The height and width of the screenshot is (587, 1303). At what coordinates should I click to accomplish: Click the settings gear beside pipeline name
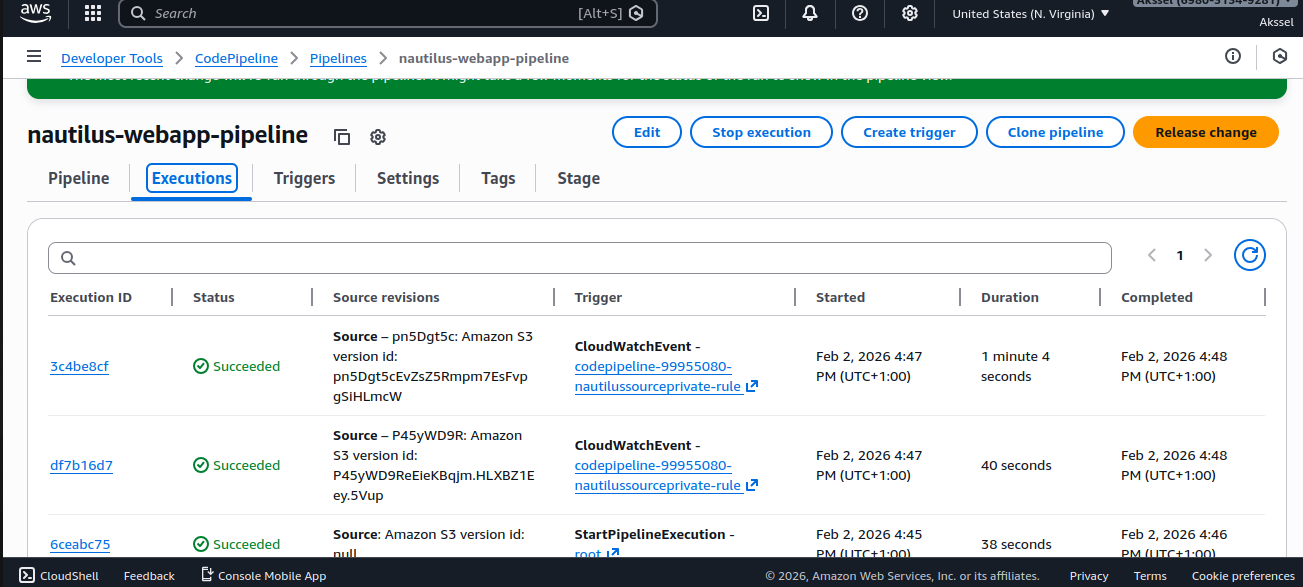click(x=378, y=137)
